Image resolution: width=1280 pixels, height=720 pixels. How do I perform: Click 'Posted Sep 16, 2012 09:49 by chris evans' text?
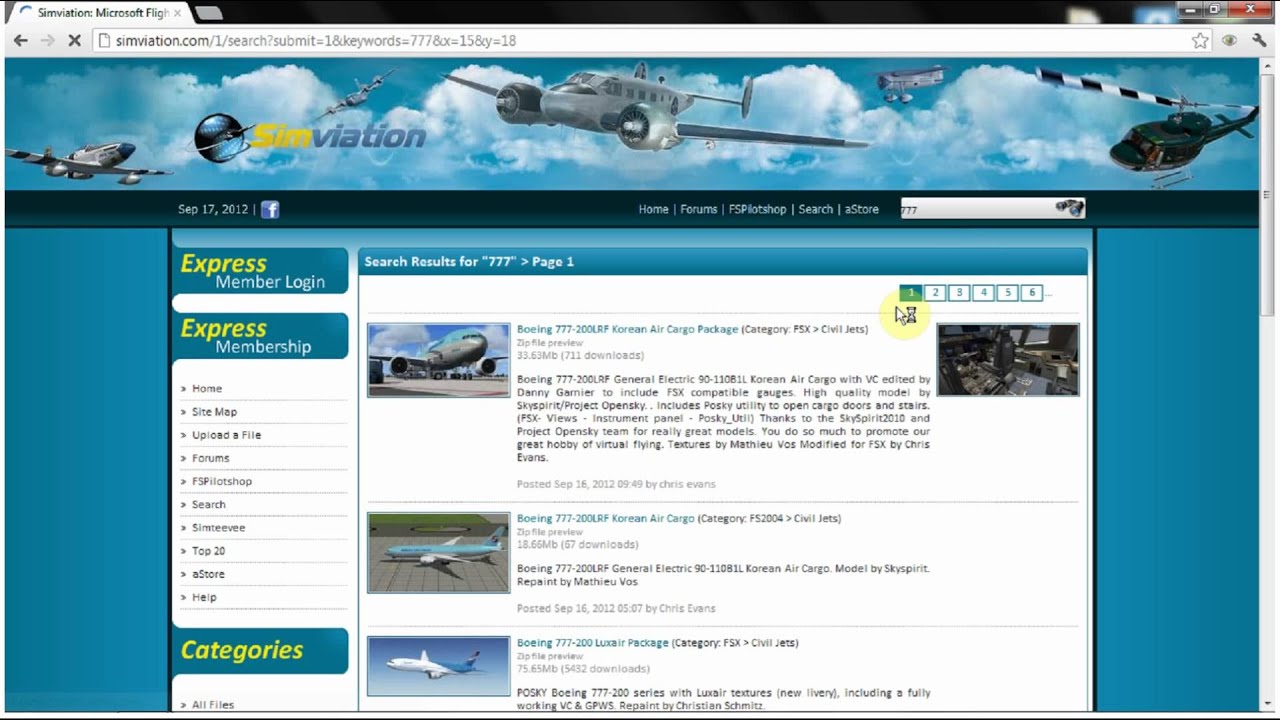[x=616, y=484]
